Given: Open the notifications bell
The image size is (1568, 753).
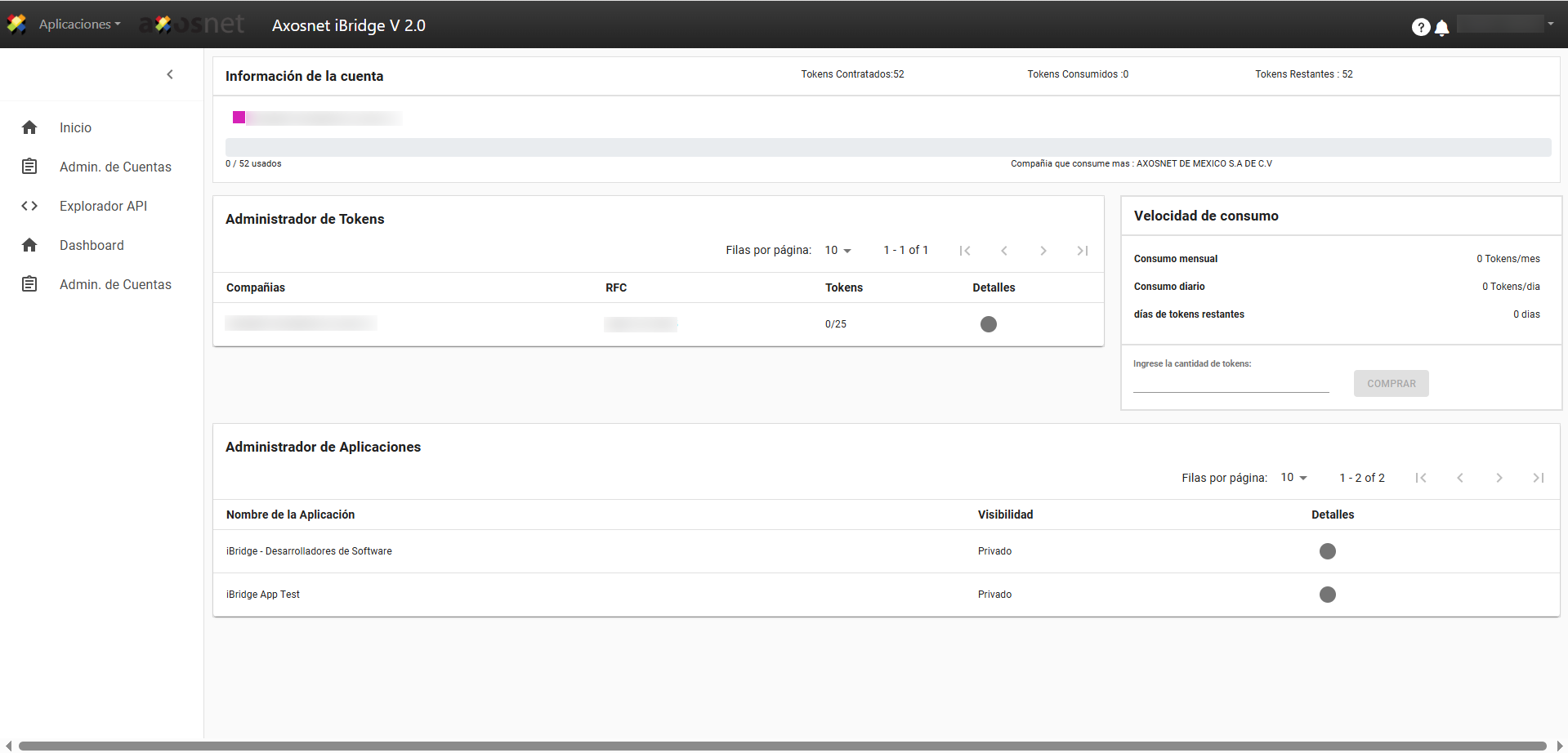Looking at the screenshot, I should (x=1442, y=28).
